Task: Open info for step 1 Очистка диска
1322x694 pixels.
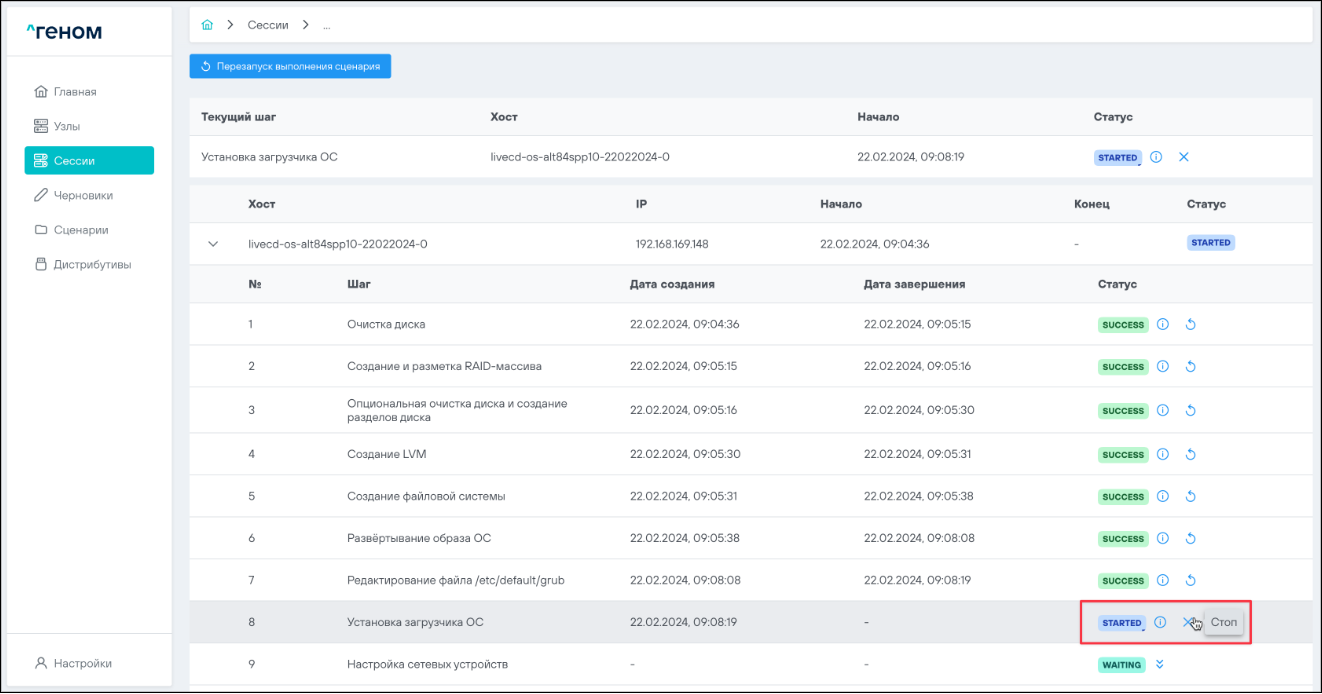Action: tap(1163, 324)
